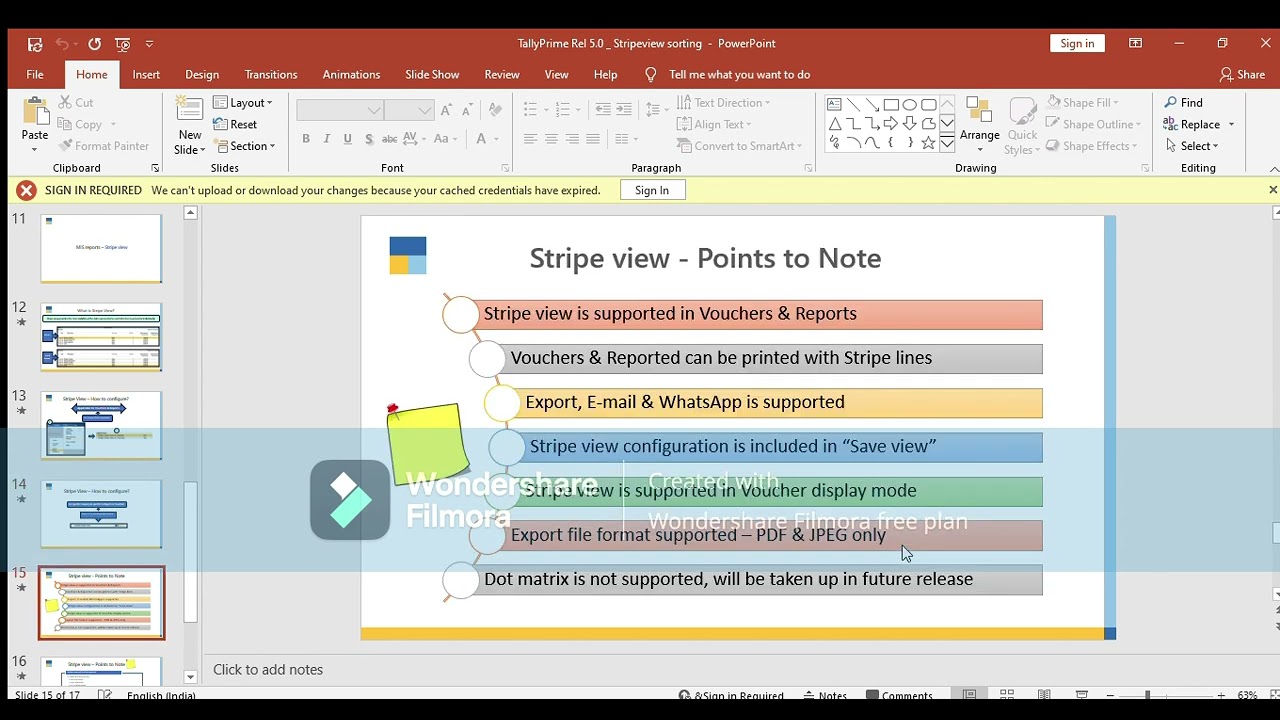The width and height of the screenshot is (1280, 720).
Task: Click the Save icon in Quick Access toolbar
Action: click(35, 44)
